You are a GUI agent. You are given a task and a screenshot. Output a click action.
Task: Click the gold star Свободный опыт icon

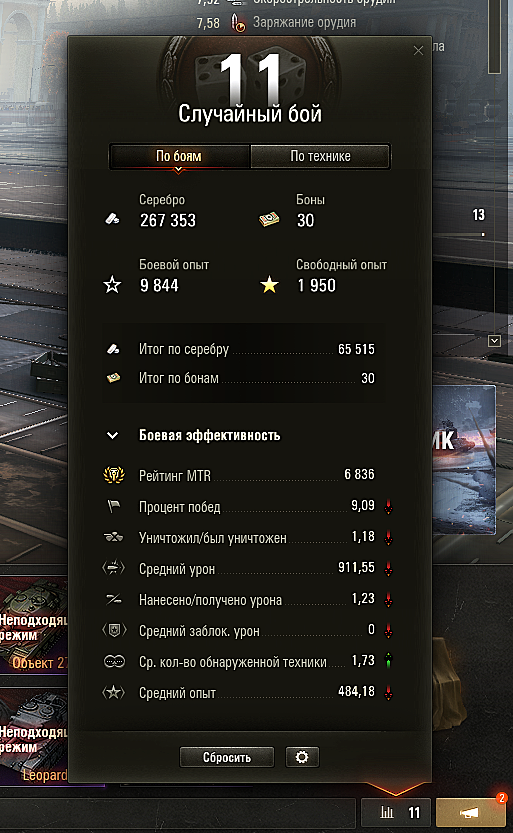269,285
